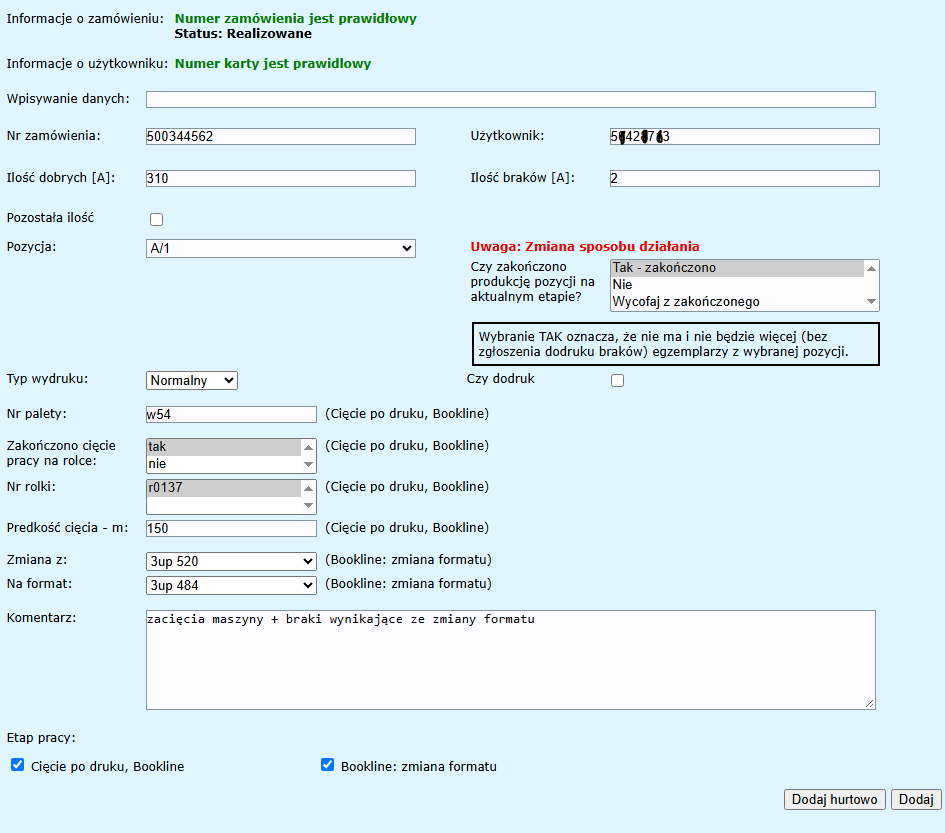Click the Użytkownik input field
945x833 pixels.
(x=744, y=136)
